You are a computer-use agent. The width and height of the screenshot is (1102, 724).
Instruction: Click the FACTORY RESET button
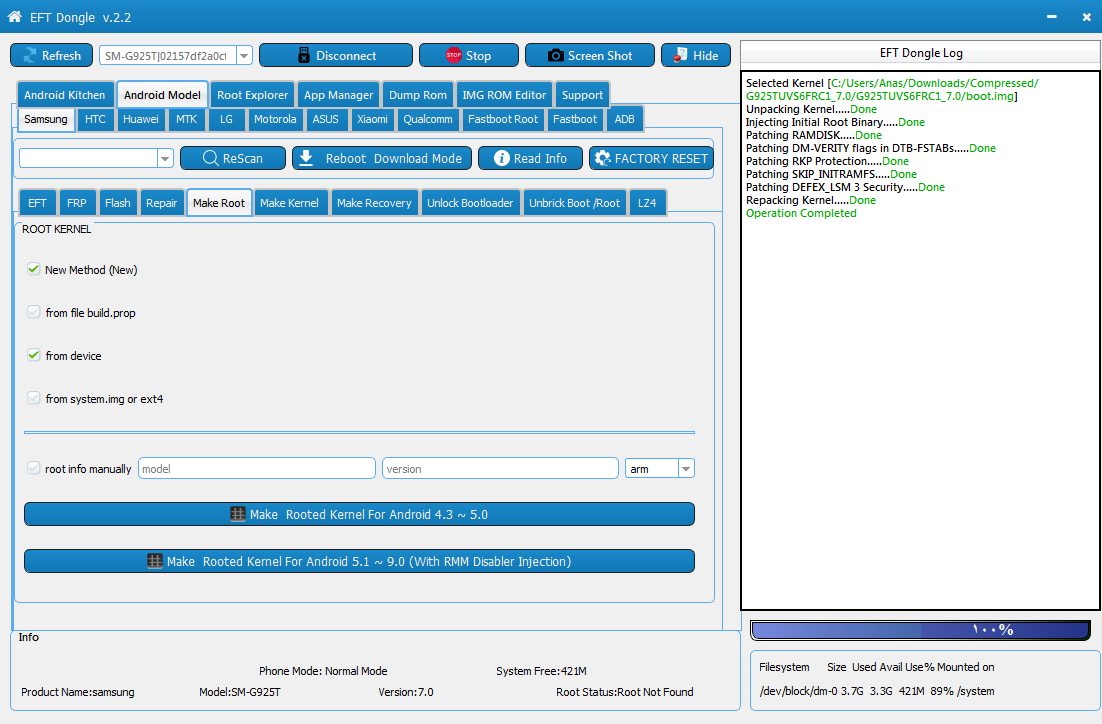coord(652,158)
